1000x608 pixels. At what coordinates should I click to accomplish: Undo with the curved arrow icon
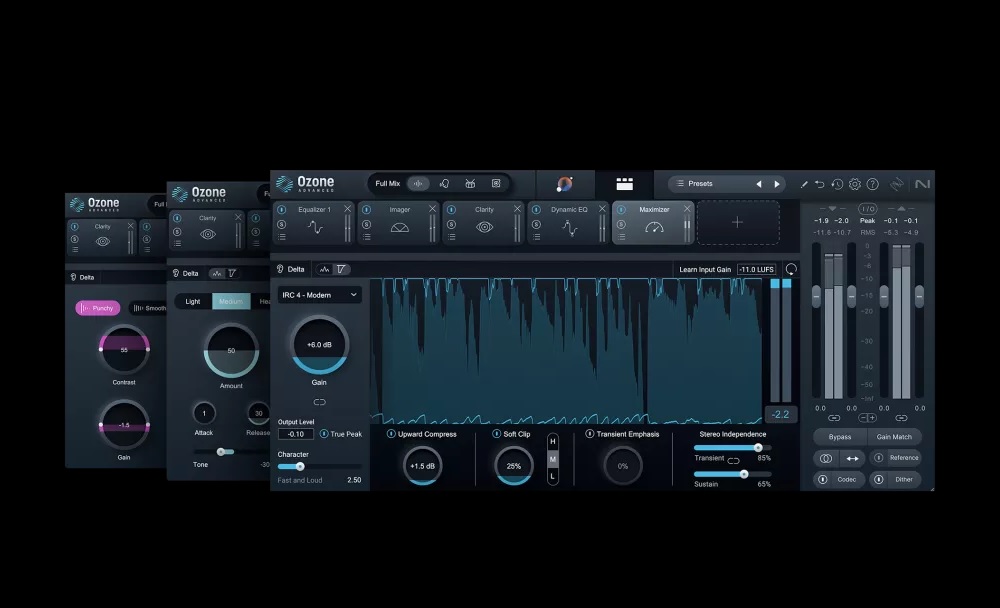pyautogui.click(x=820, y=184)
